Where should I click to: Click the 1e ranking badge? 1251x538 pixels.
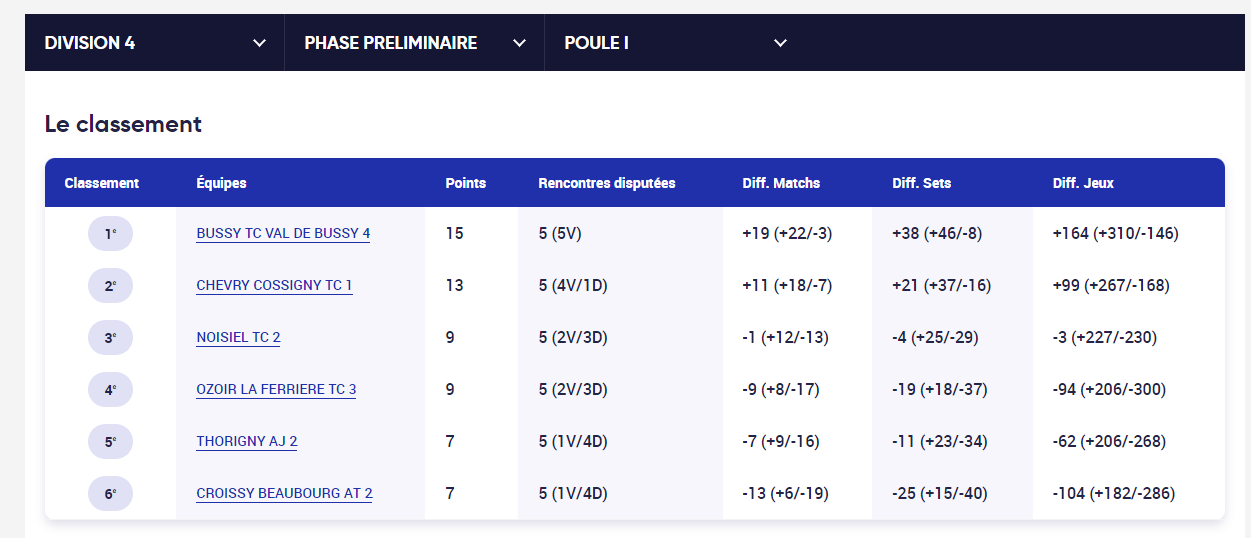pyautogui.click(x=110, y=234)
